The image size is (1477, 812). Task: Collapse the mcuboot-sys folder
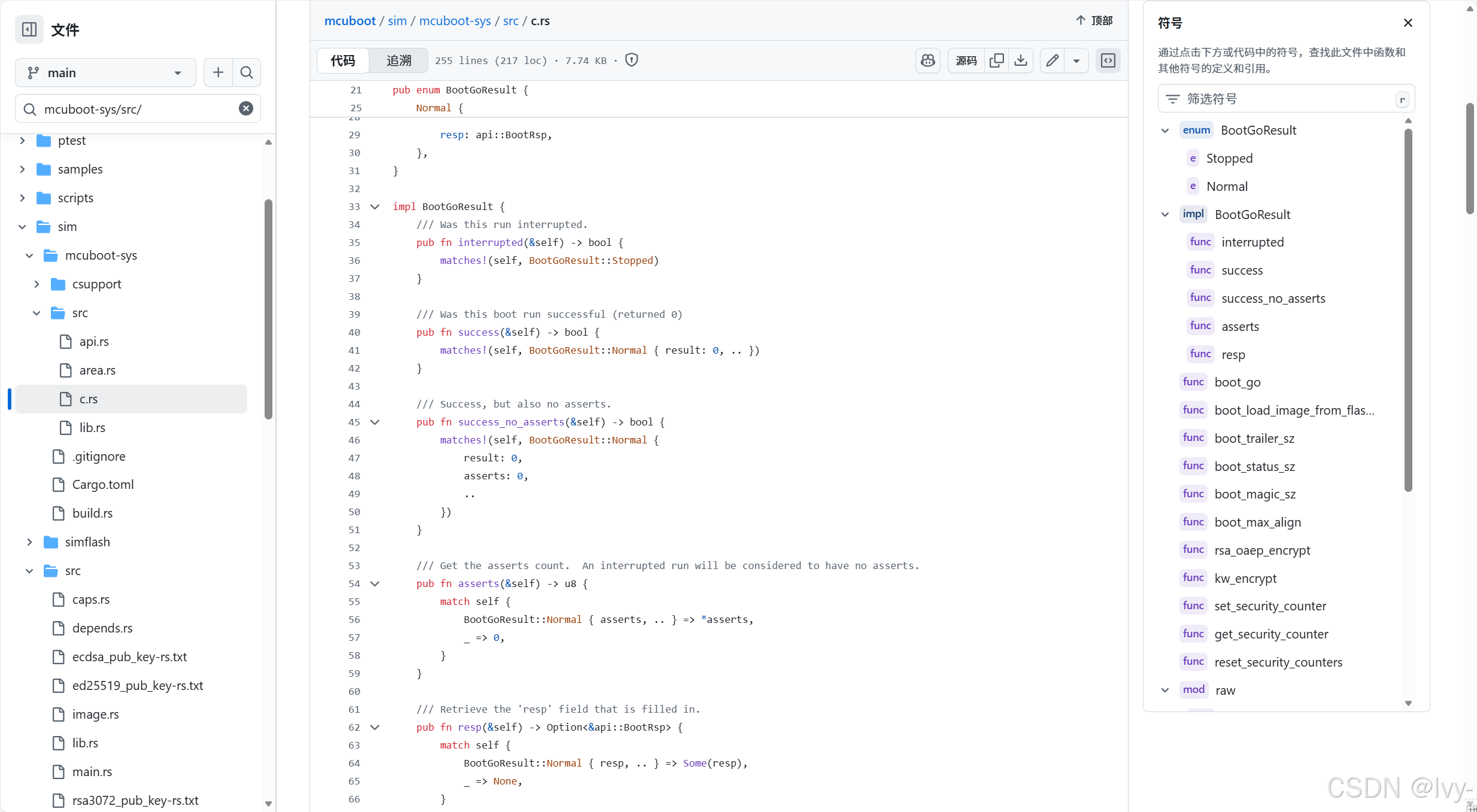coord(29,256)
